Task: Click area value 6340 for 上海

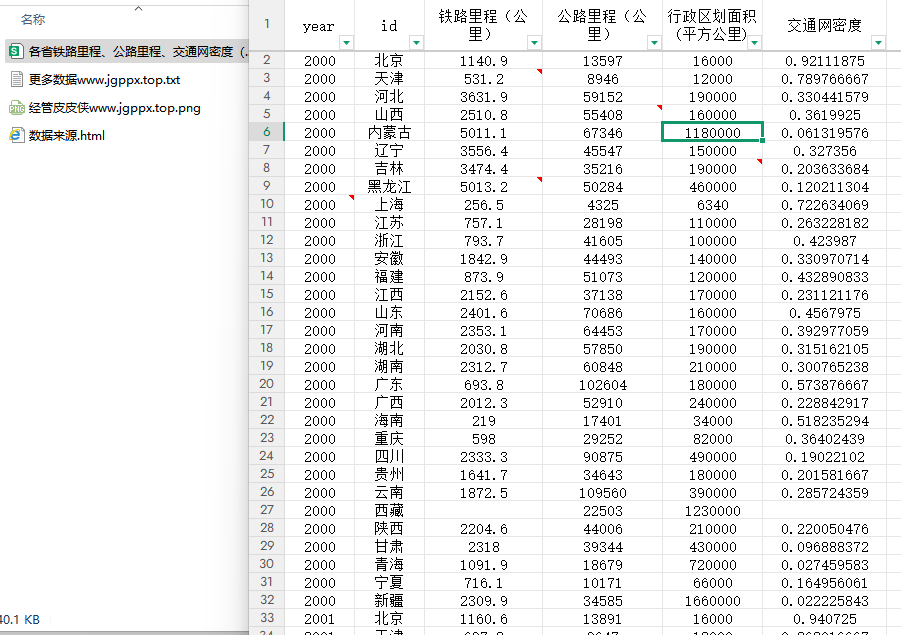Action: pos(712,205)
